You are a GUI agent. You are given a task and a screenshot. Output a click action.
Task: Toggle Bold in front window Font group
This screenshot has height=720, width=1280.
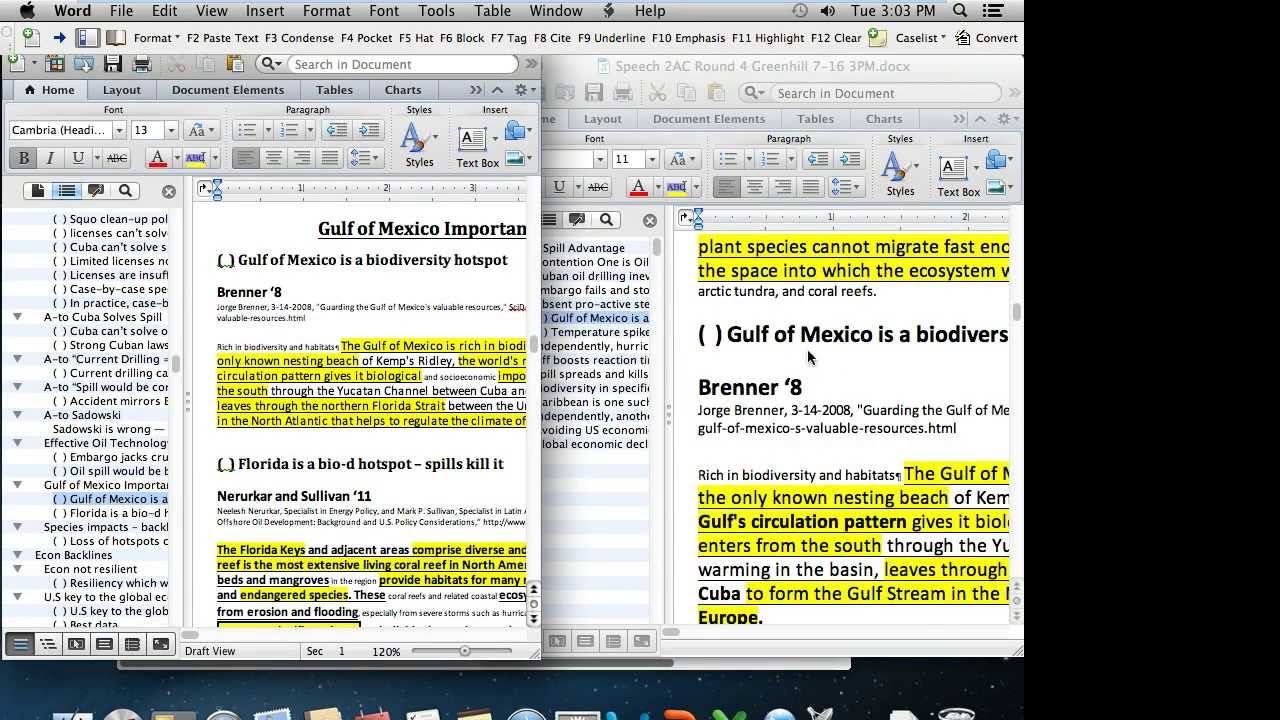22,158
